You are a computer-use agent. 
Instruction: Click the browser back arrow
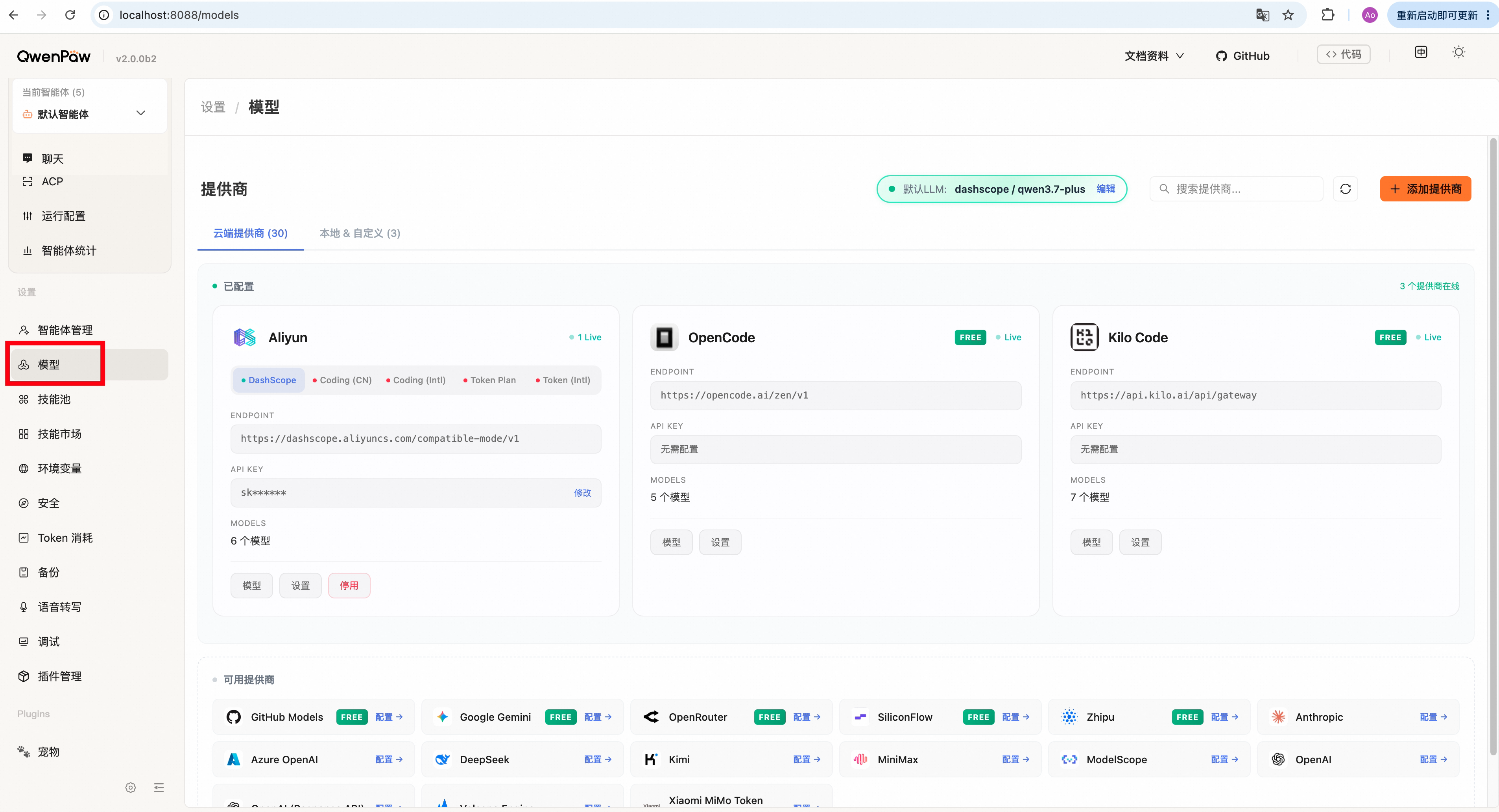coord(14,15)
